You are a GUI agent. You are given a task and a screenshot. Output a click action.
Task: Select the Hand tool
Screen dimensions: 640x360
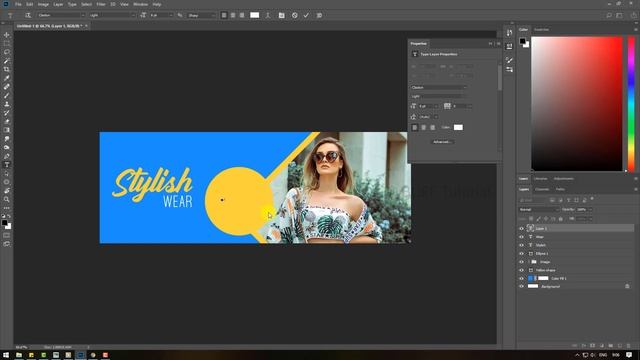point(7,191)
